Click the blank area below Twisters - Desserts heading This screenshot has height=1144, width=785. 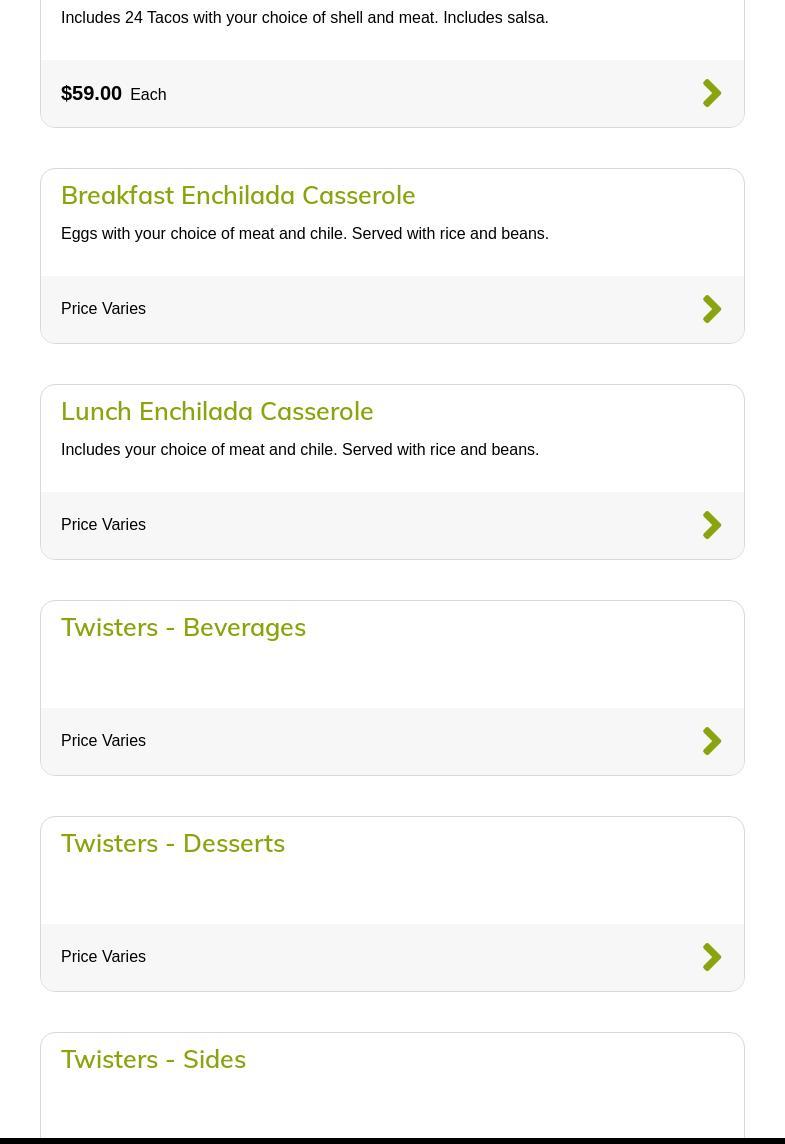[x=392, y=891]
